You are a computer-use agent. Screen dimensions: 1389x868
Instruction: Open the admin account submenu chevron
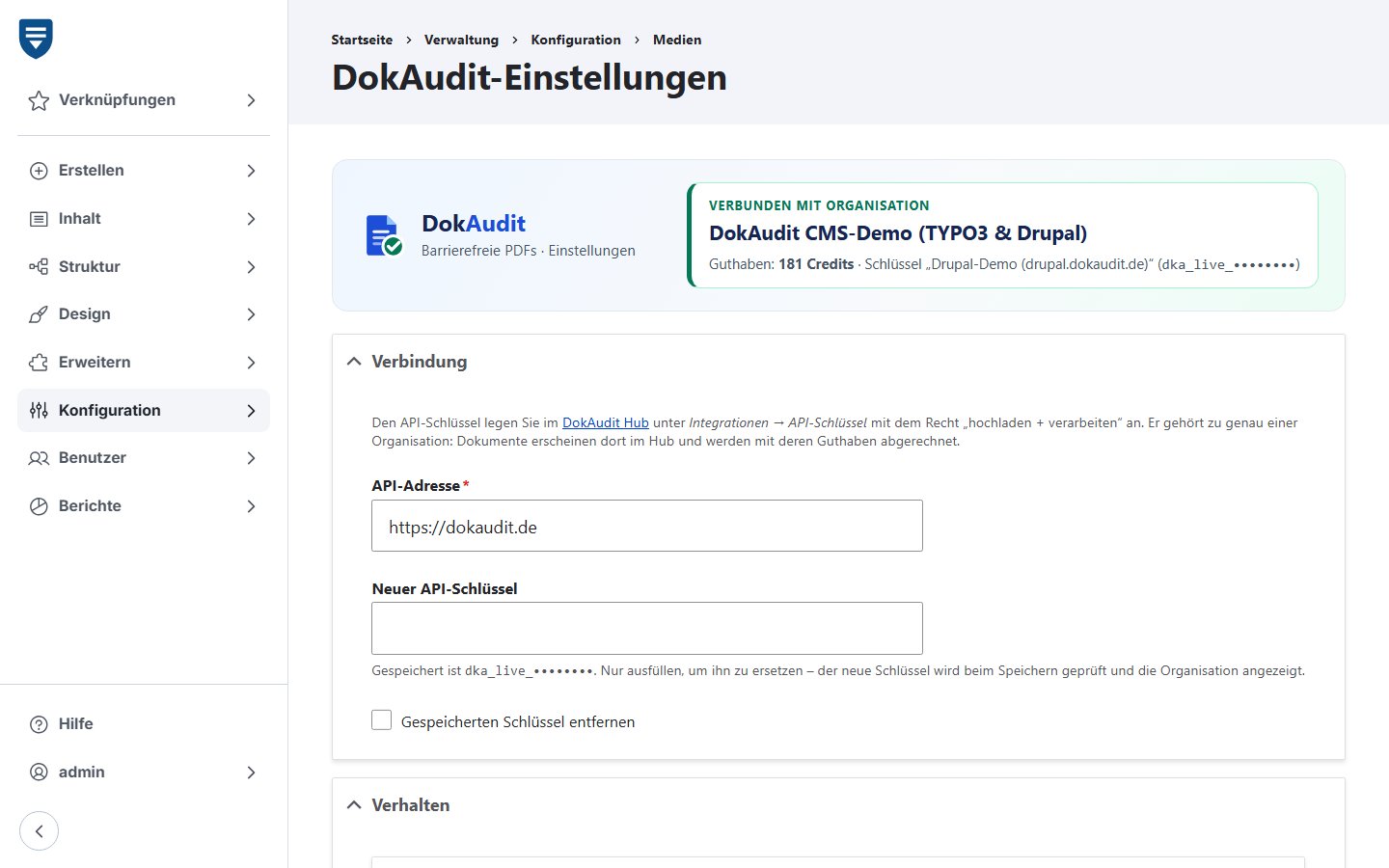click(251, 773)
